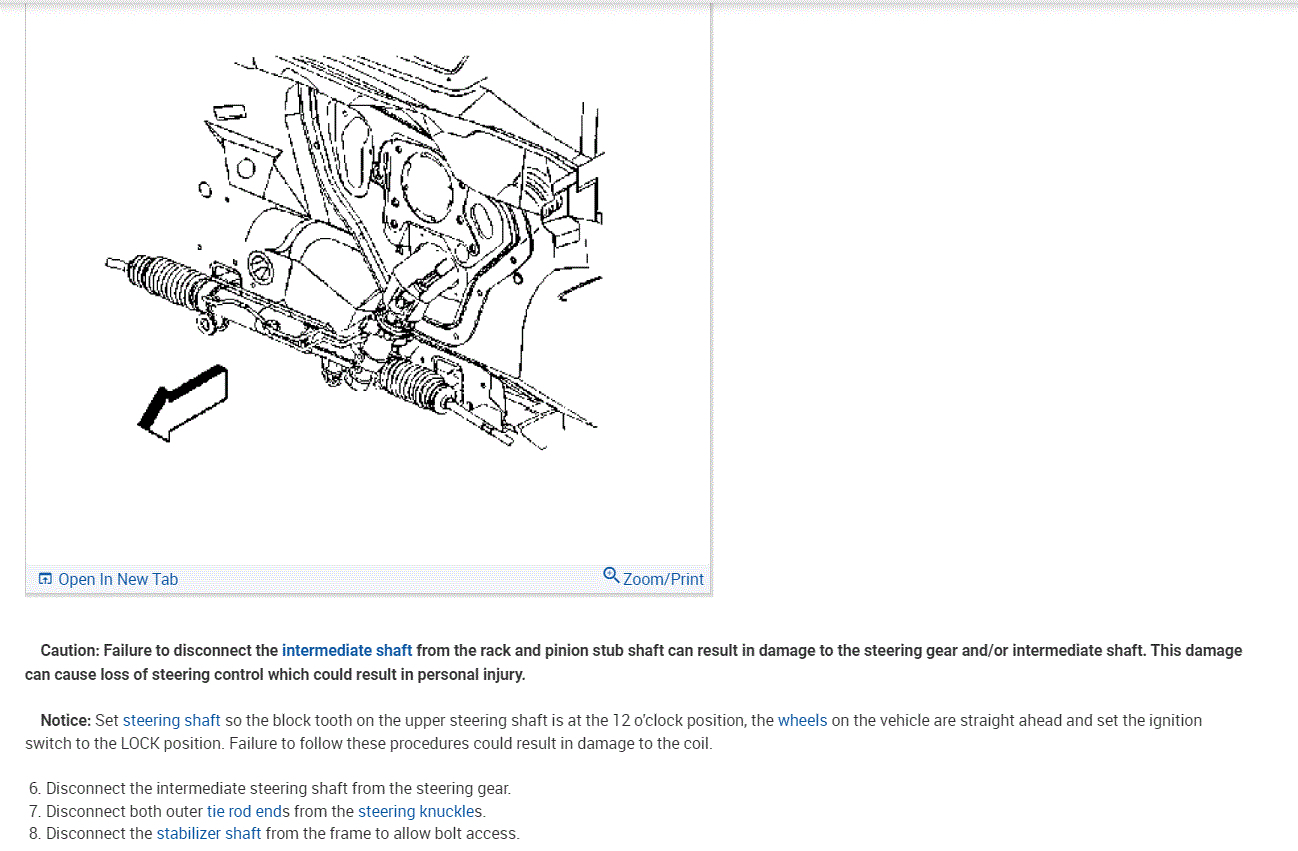Open the steering shaft link in Notice
Viewport: 1298px width, 851px height.
tap(171, 720)
